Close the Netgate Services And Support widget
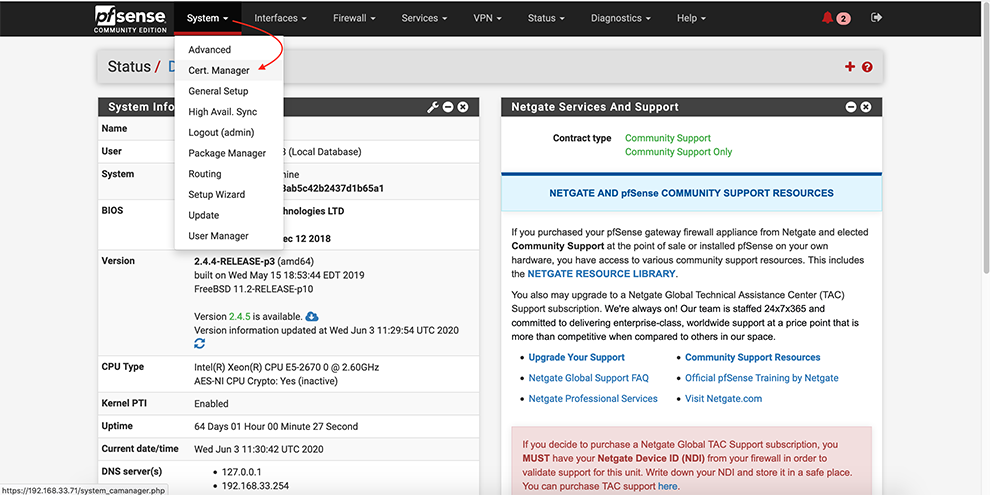990x495 pixels. click(x=866, y=107)
